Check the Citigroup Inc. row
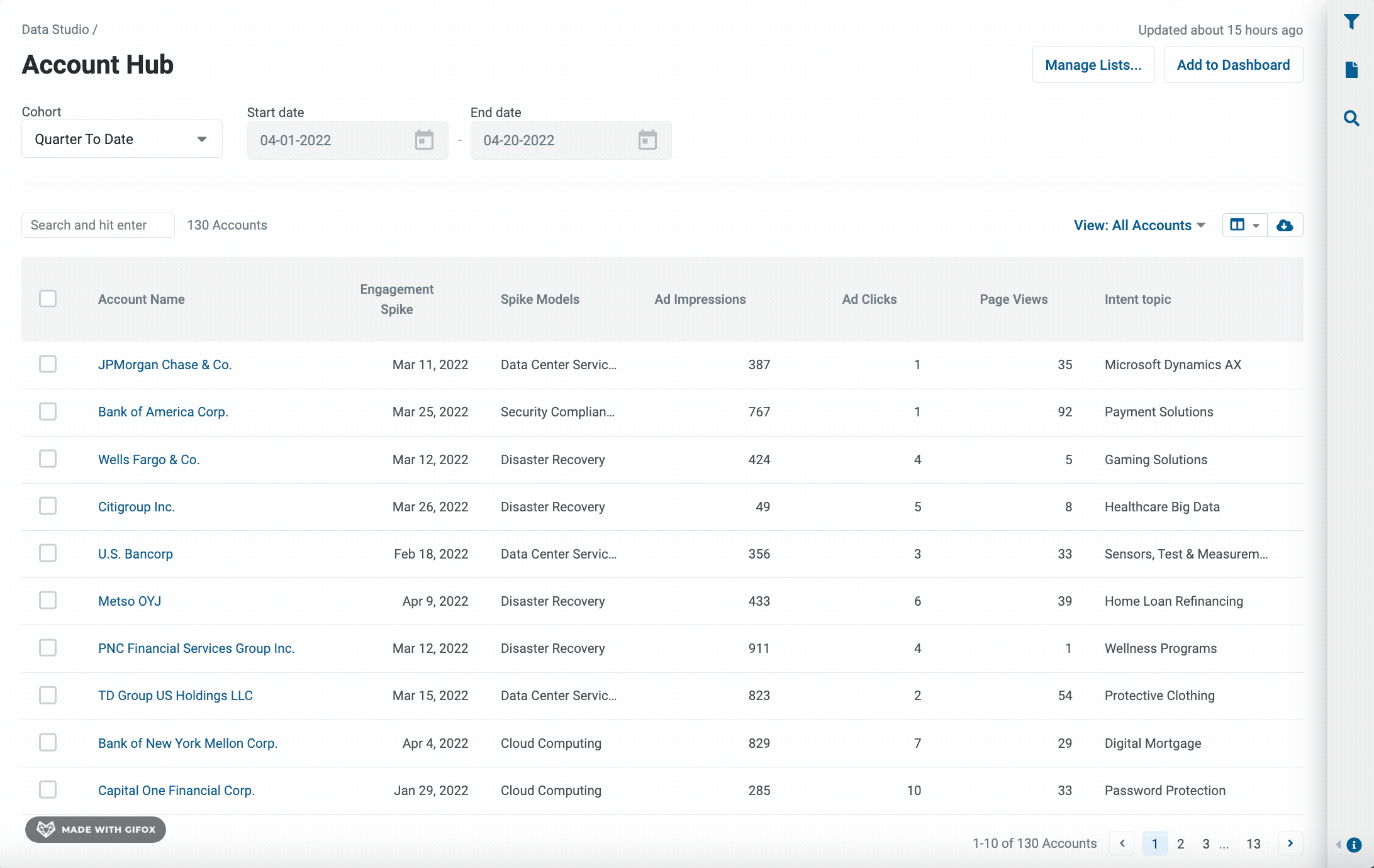Screen dimensions: 1374x868 tap(48, 506)
